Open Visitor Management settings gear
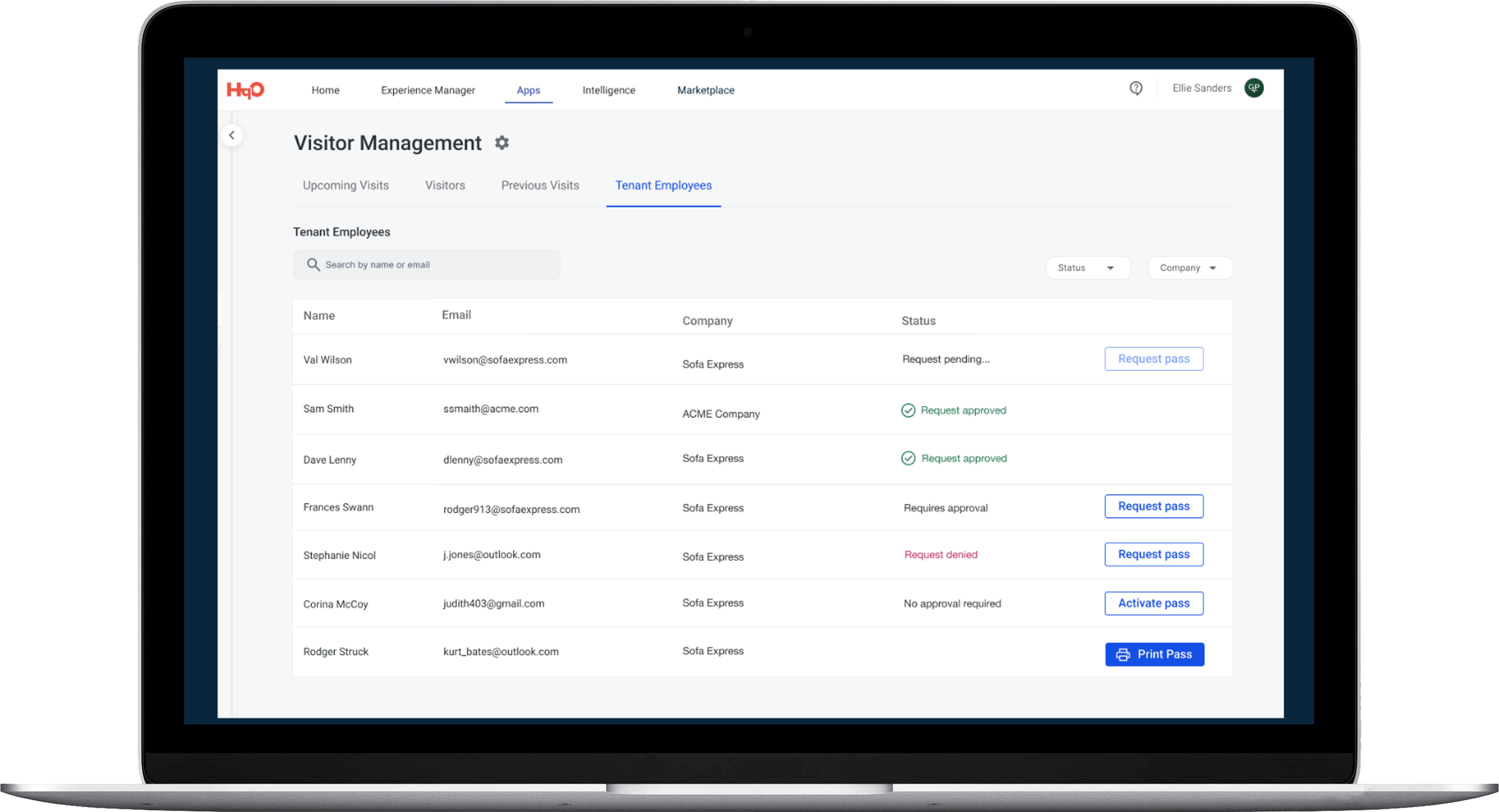Screen dimensions: 1499x812 [501, 143]
